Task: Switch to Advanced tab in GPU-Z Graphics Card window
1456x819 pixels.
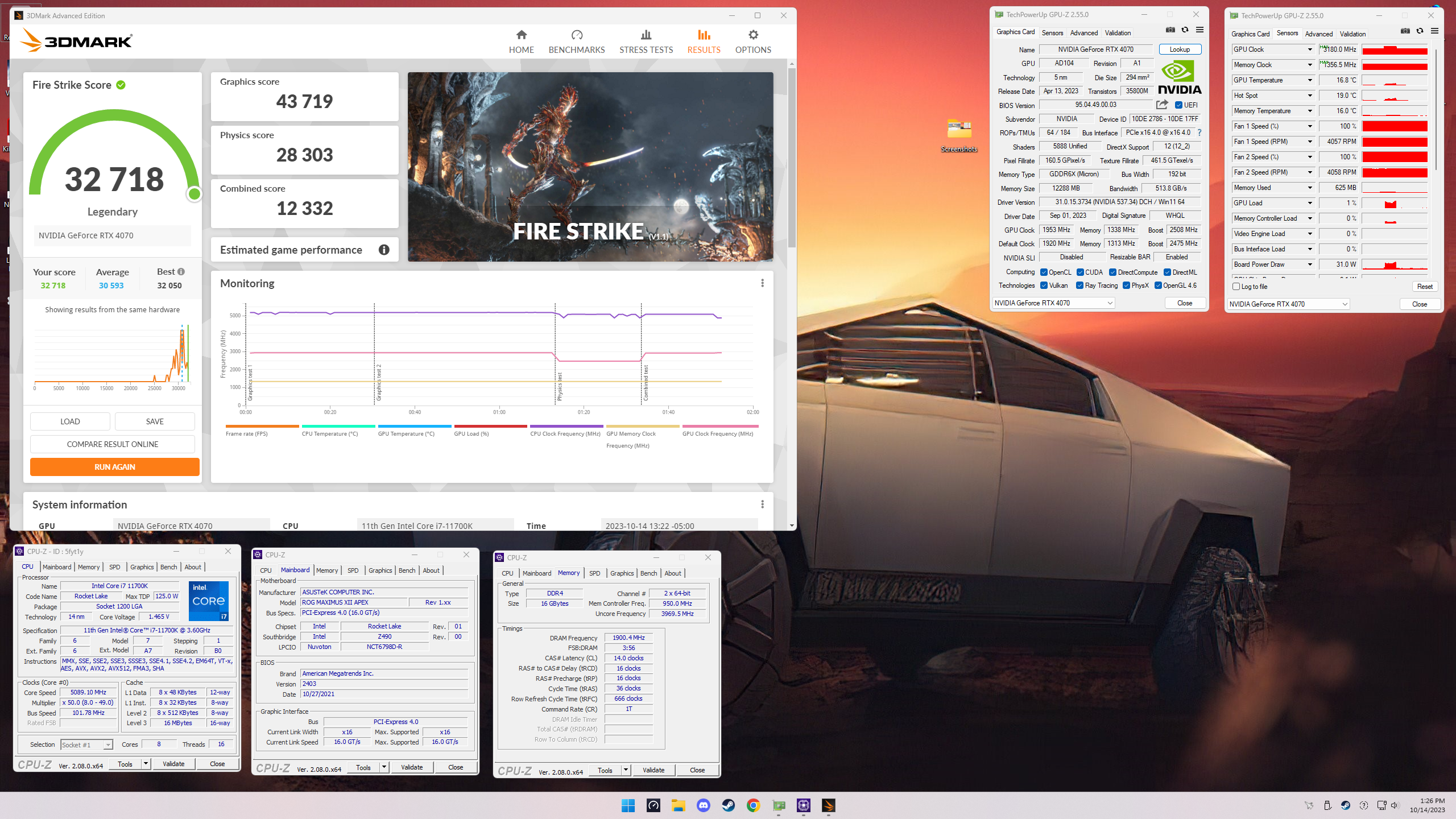Action: (x=1084, y=33)
